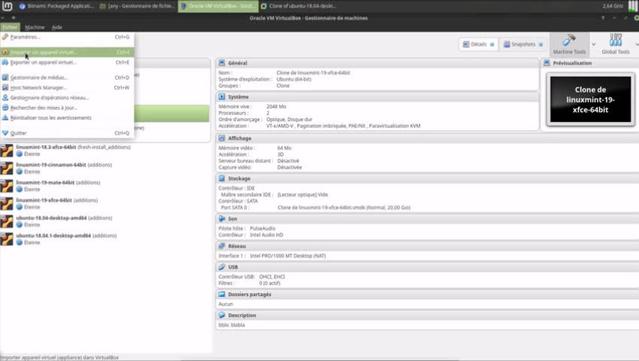Click the system monitor graph in panel
639x361 pixels.
(x=632, y=6)
